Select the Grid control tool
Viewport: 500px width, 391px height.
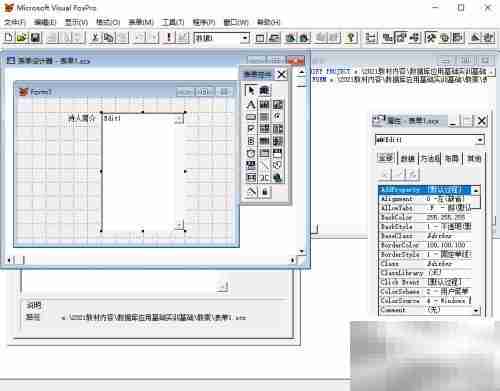(264, 141)
